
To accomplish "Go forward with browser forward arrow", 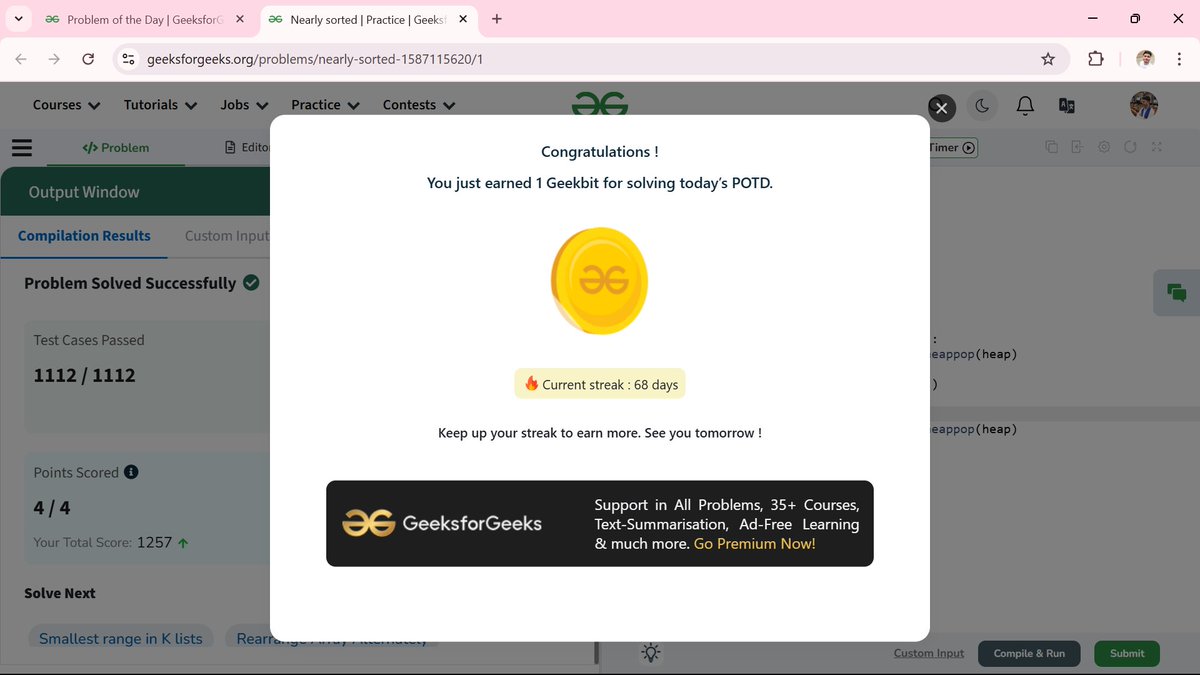I will tap(54, 59).
